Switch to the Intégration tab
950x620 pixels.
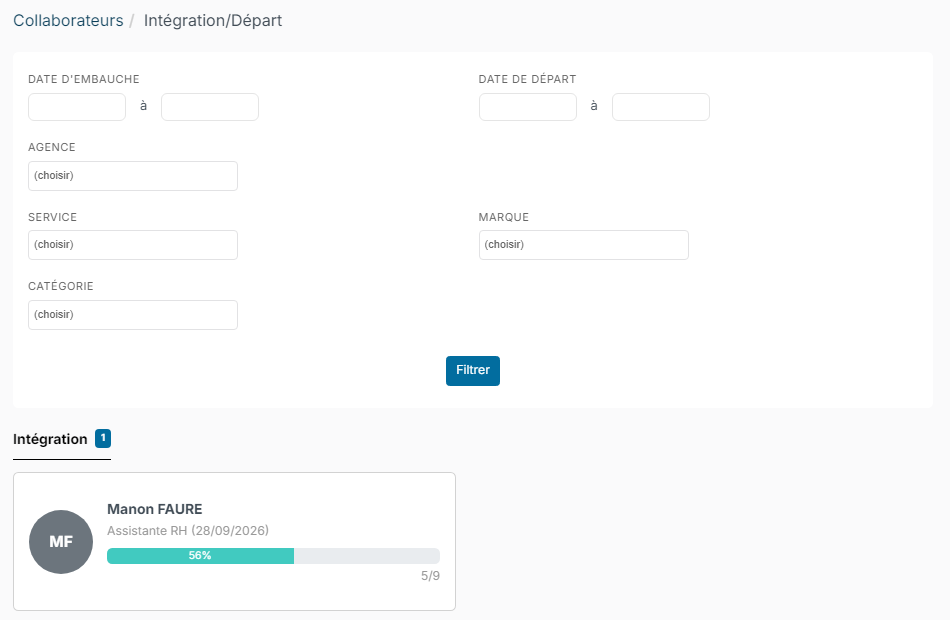62,439
